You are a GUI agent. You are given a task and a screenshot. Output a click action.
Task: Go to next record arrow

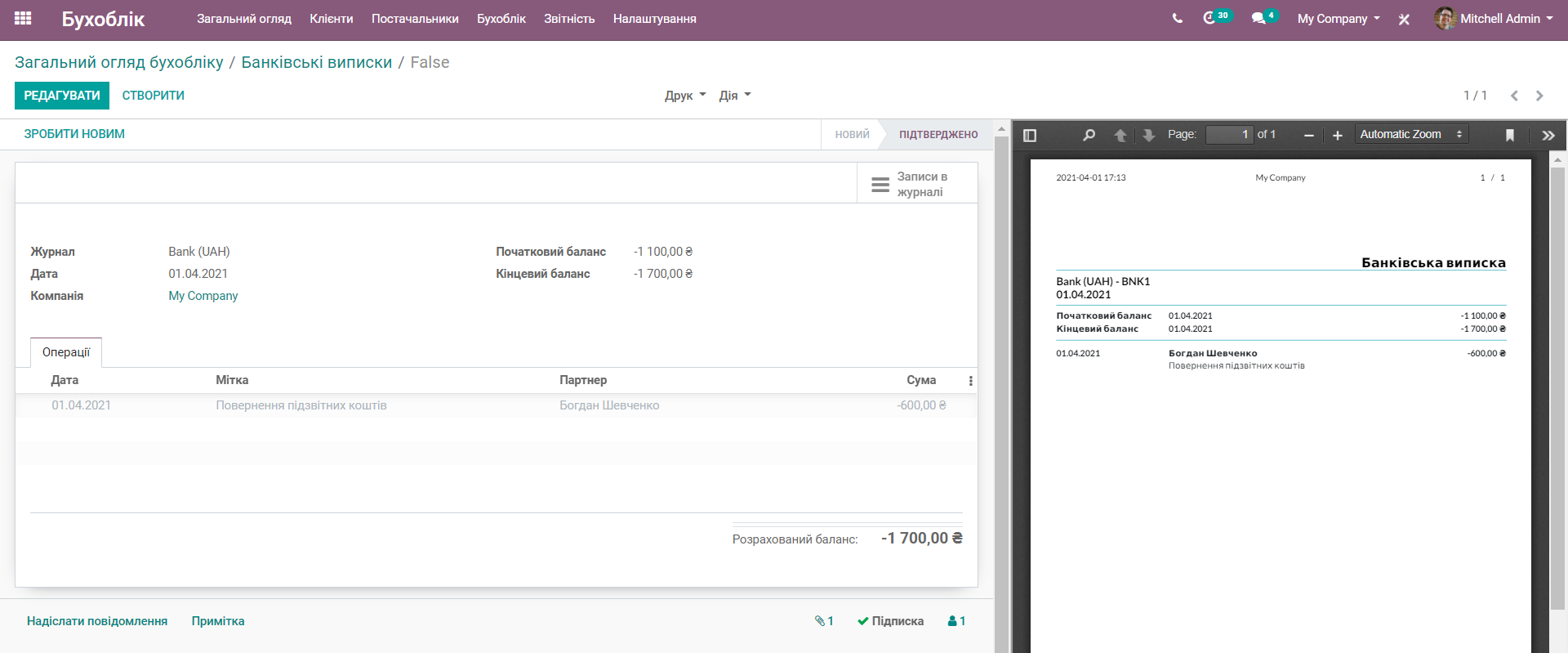tap(1539, 96)
